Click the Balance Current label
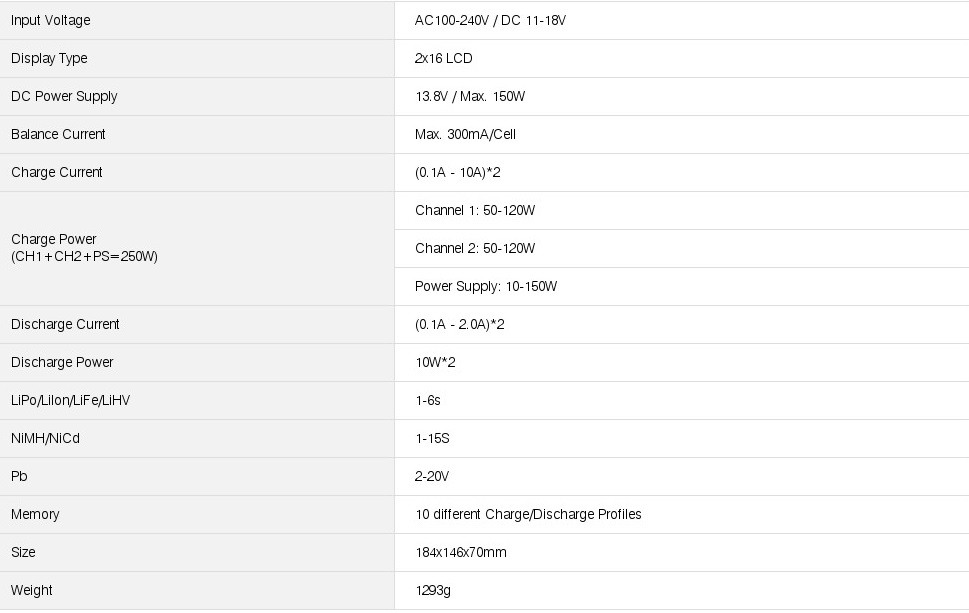Screen dimensions: 969x613 coord(58,134)
